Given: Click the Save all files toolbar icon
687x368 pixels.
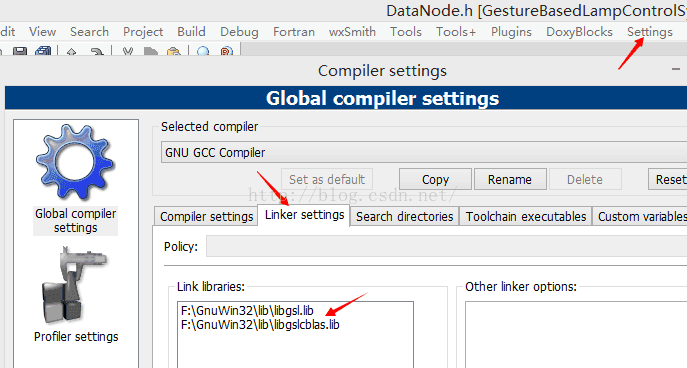Looking at the screenshot, I should 43,52.
